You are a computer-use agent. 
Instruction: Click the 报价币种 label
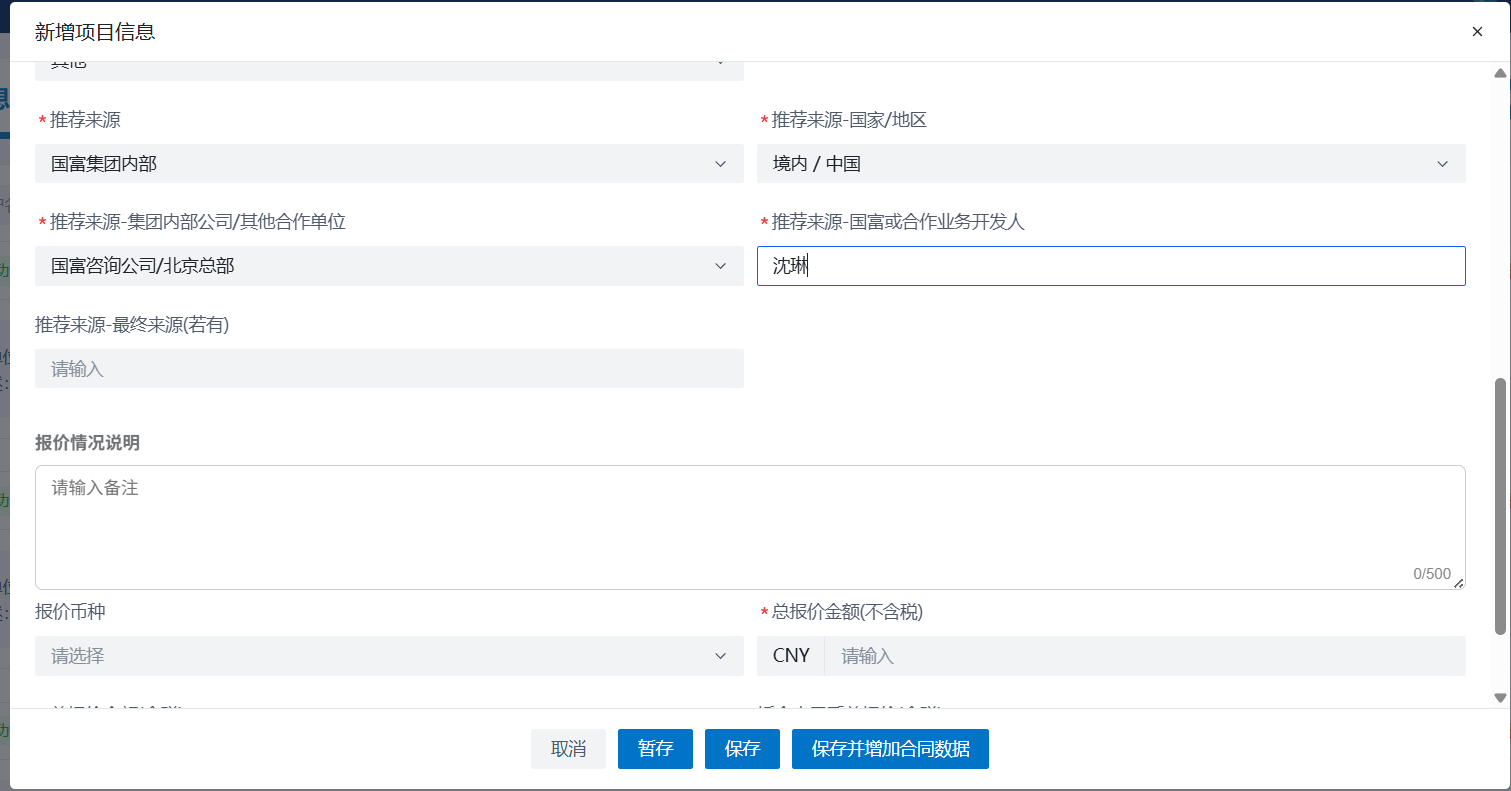(x=70, y=612)
